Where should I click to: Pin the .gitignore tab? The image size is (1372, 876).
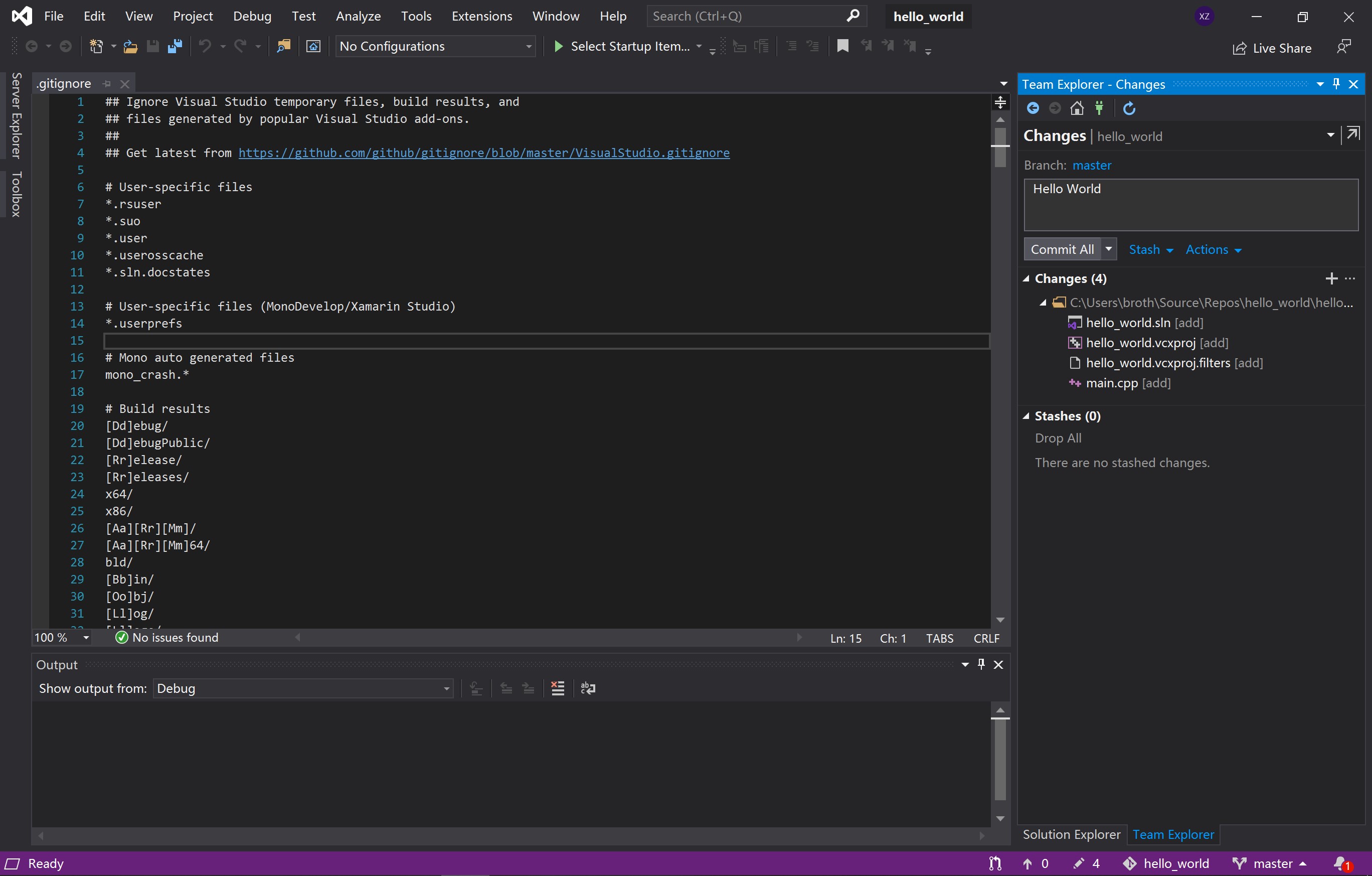[106, 84]
